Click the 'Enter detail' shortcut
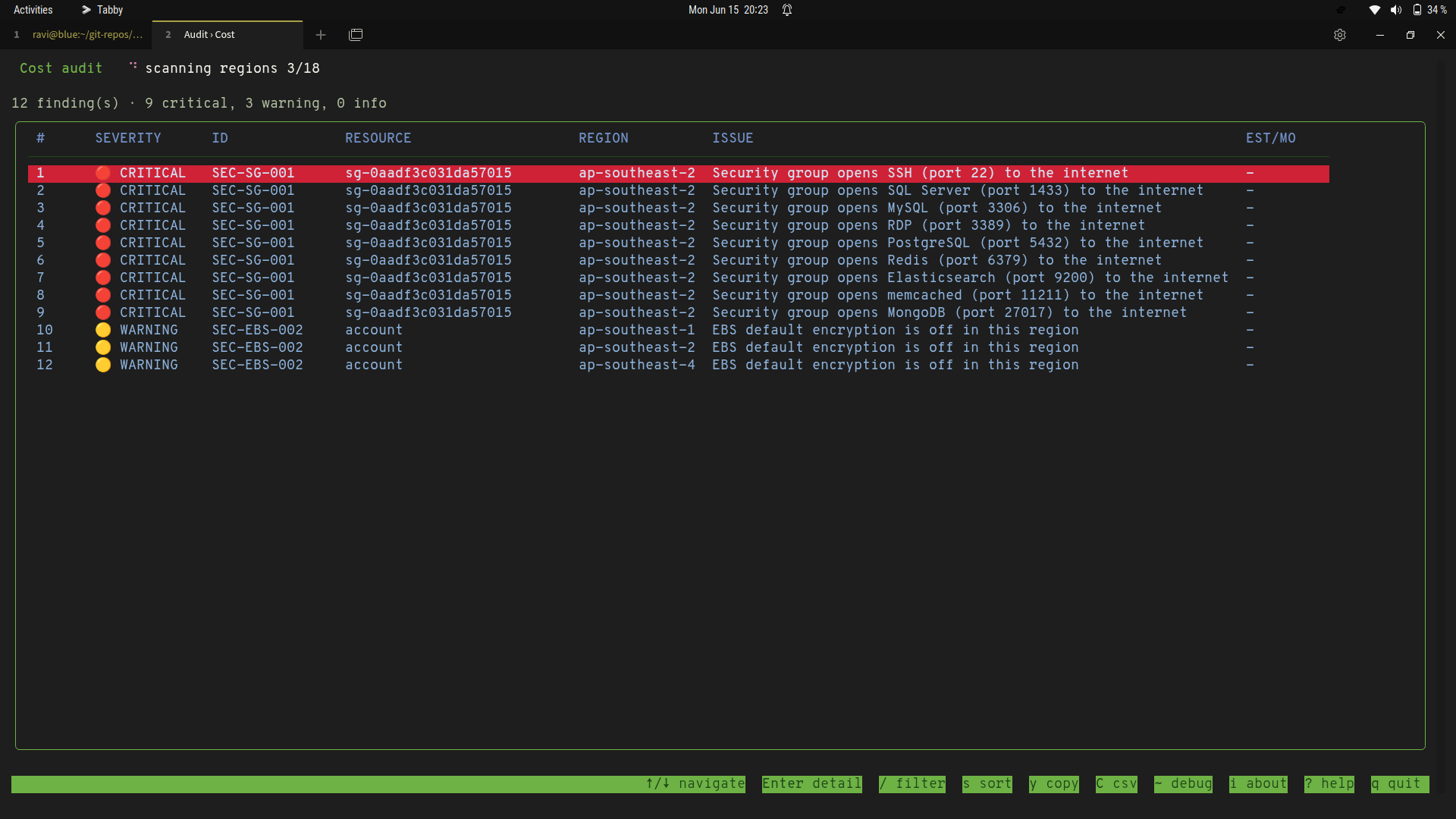The height and width of the screenshot is (819, 1456). (811, 783)
